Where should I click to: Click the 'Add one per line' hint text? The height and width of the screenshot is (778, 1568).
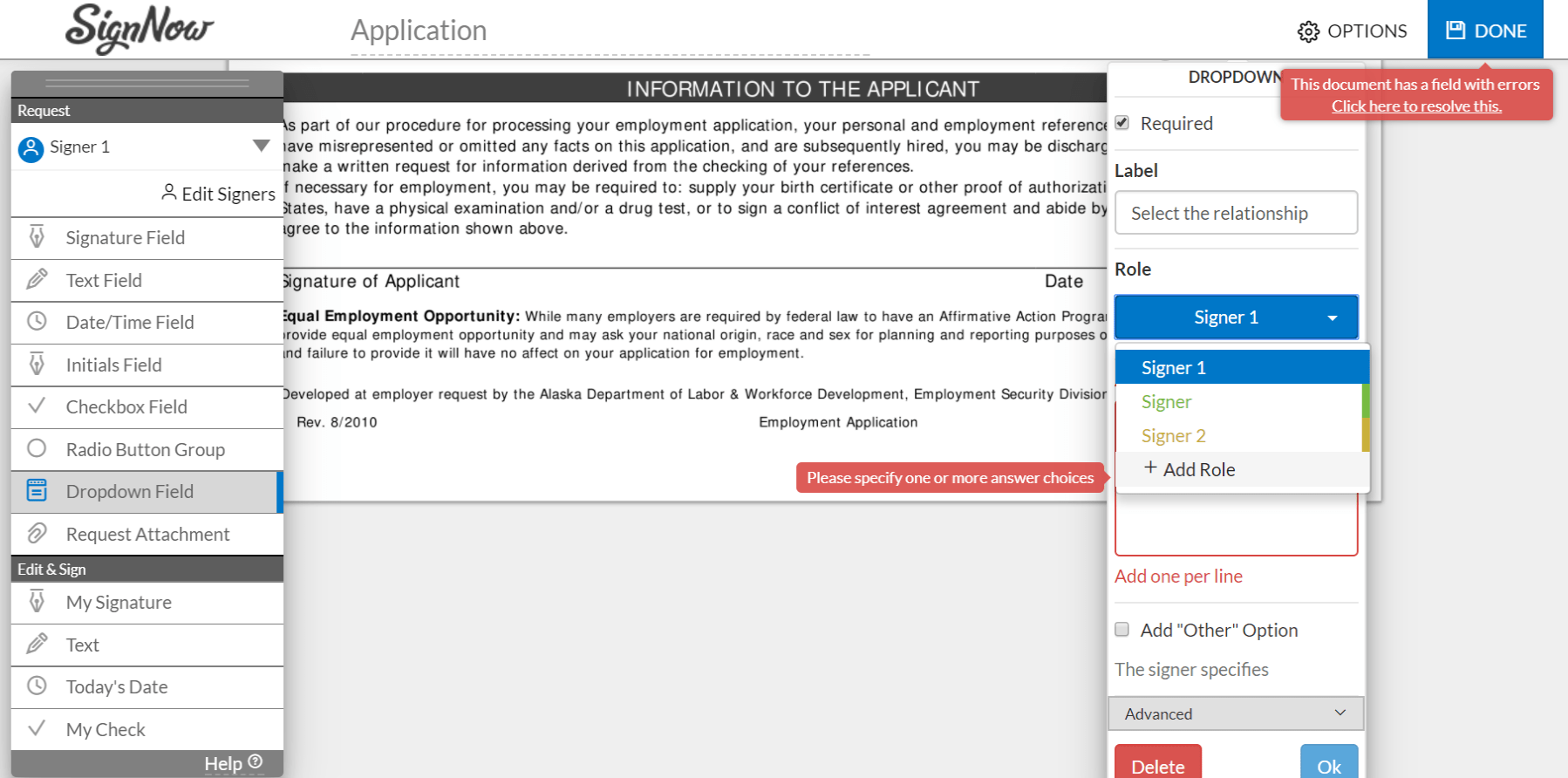(1178, 577)
